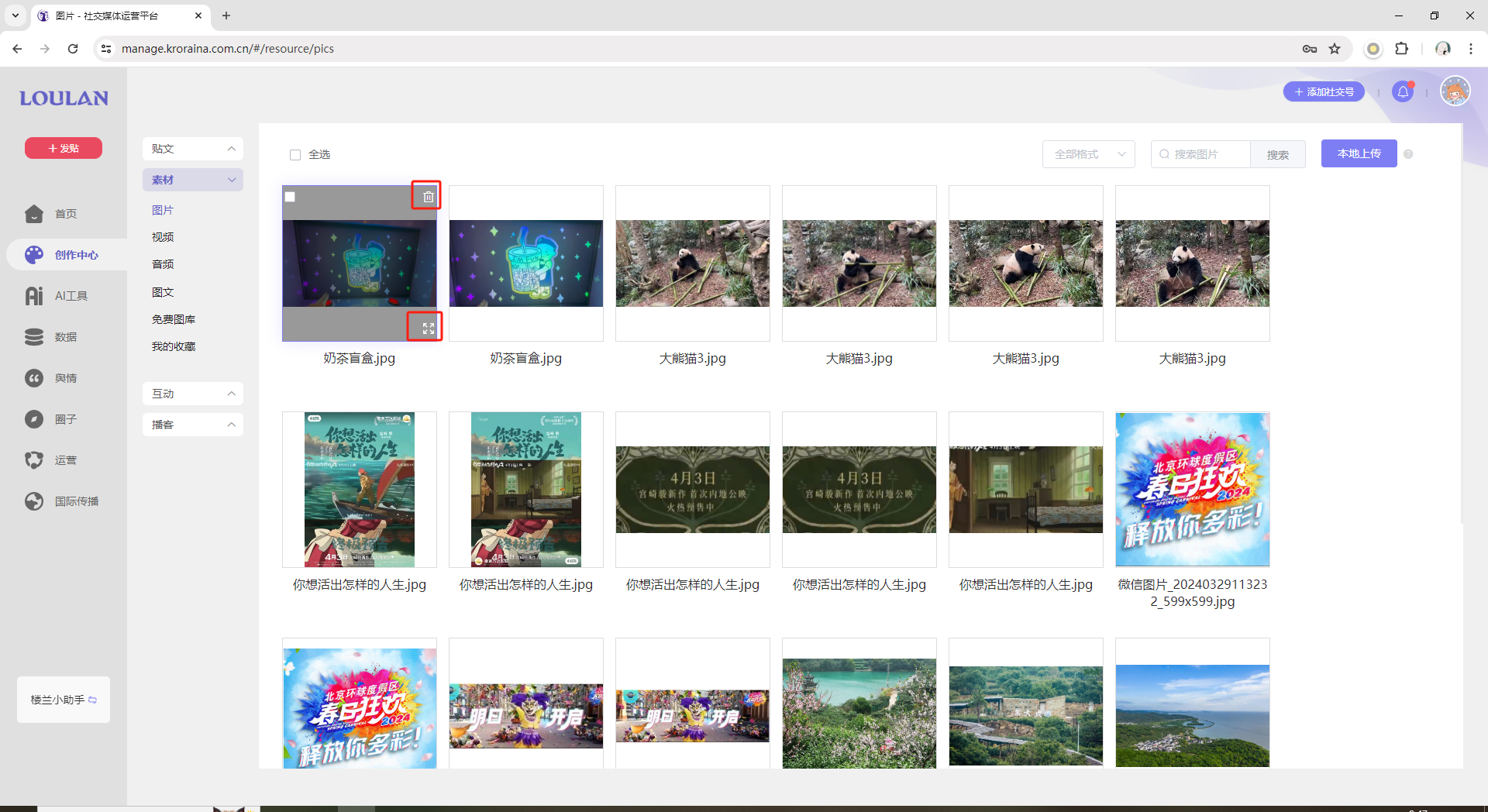Screen dimensions: 1488x812
Task: Select 视频 in the 素材 menu
Action: click(163, 237)
